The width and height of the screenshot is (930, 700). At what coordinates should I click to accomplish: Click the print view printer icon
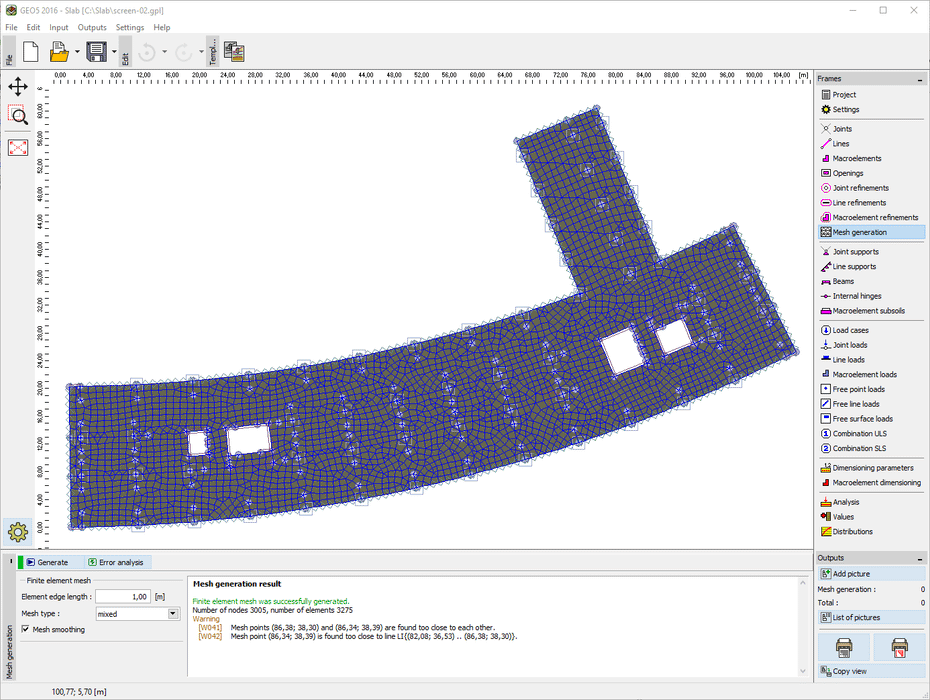pos(843,647)
